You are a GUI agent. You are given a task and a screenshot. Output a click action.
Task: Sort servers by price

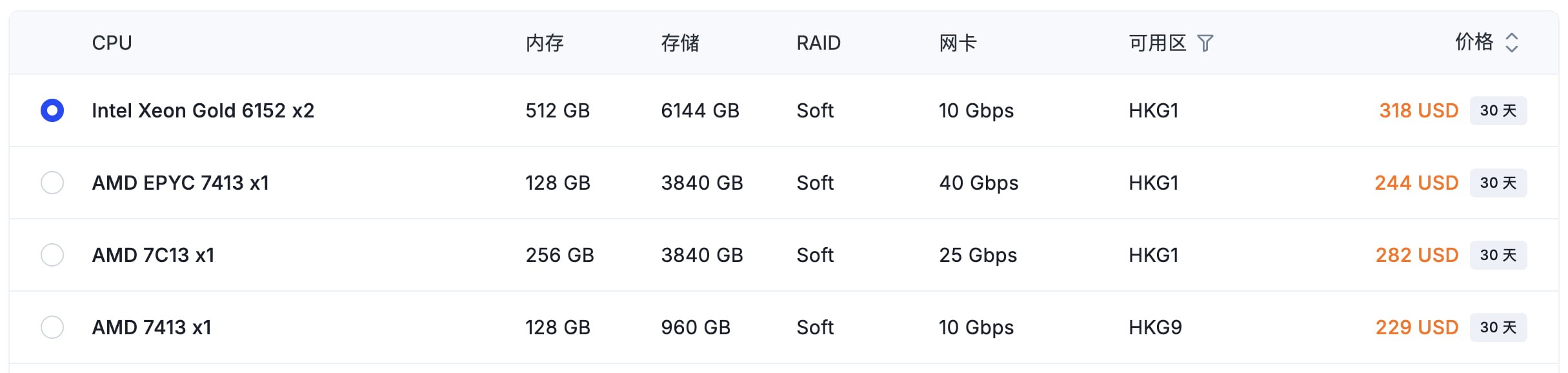point(1511,43)
